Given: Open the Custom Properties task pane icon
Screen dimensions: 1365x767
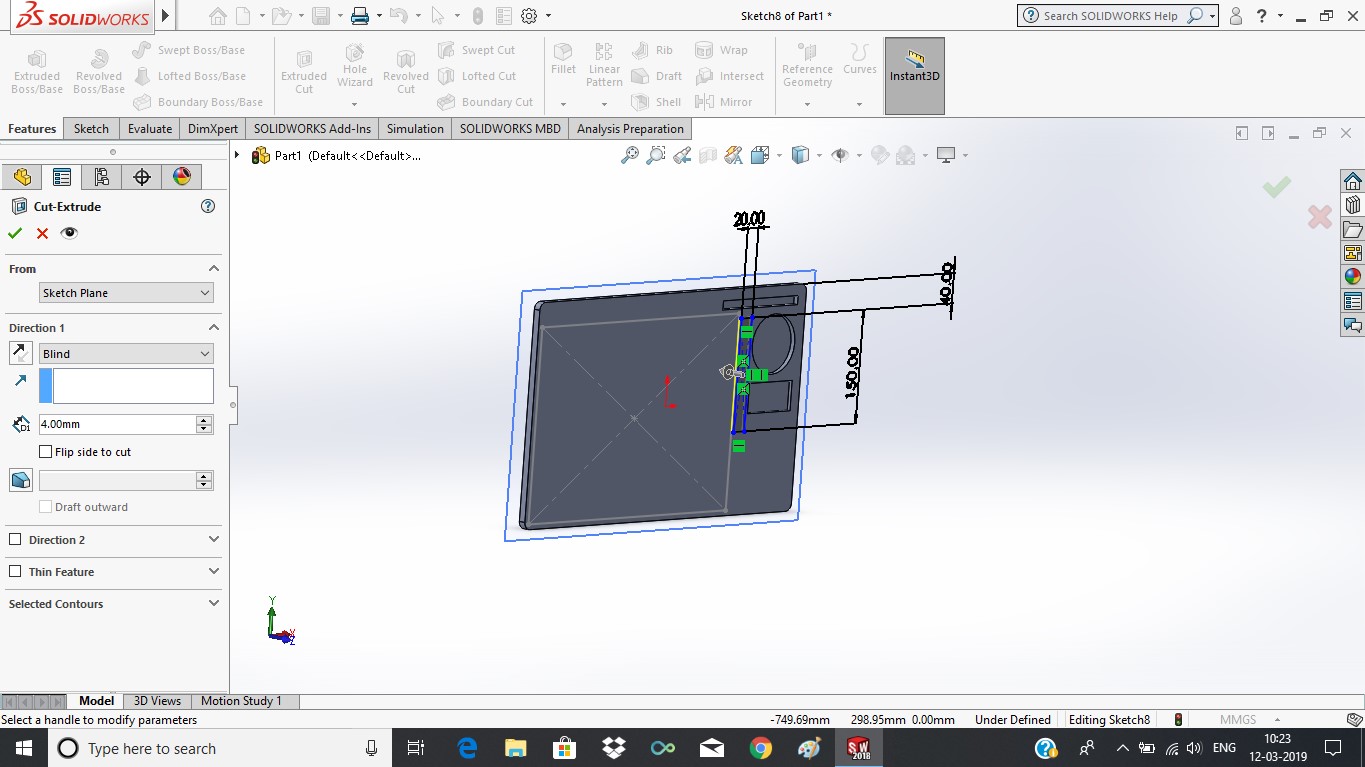Looking at the screenshot, I should (x=1353, y=301).
